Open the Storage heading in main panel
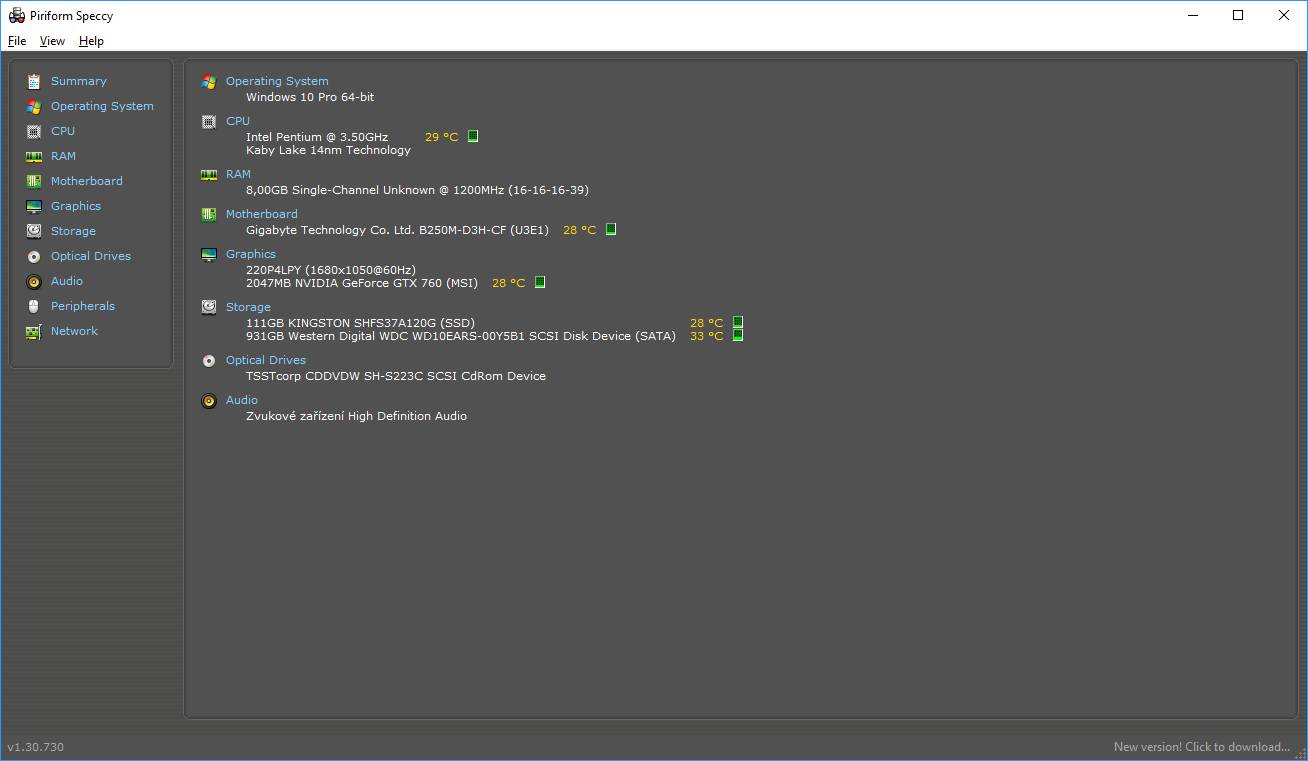Viewport: 1308px width, 761px height. [x=248, y=307]
